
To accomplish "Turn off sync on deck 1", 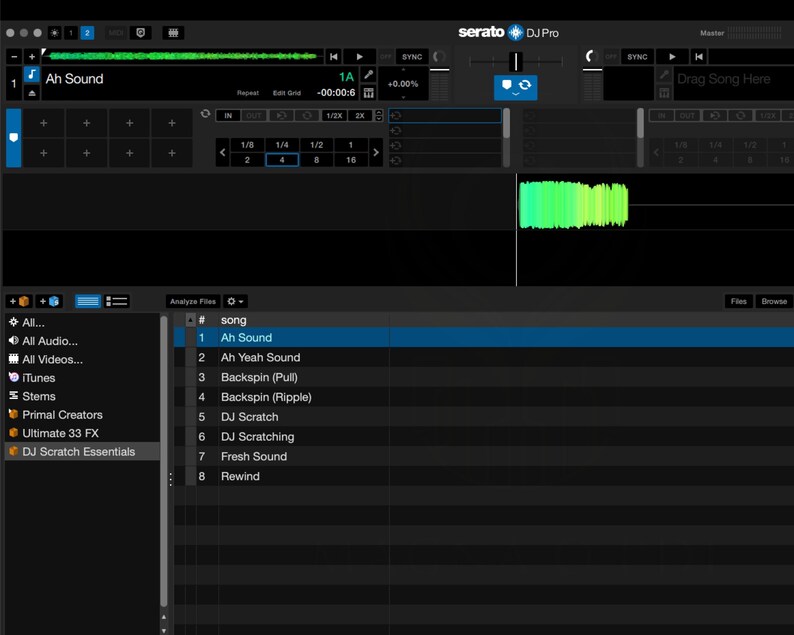I will (386, 57).
